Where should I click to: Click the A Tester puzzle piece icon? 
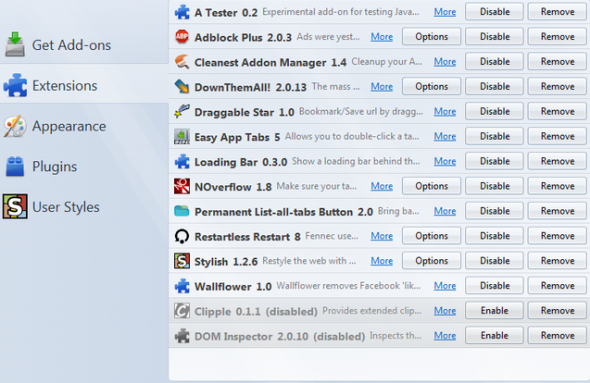pyautogui.click(x=182, y=12)
